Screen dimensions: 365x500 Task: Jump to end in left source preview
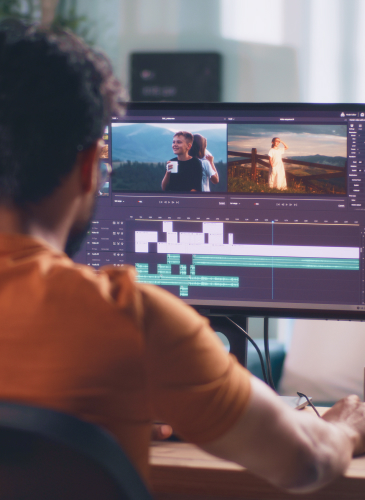click(x=178, y=202)
